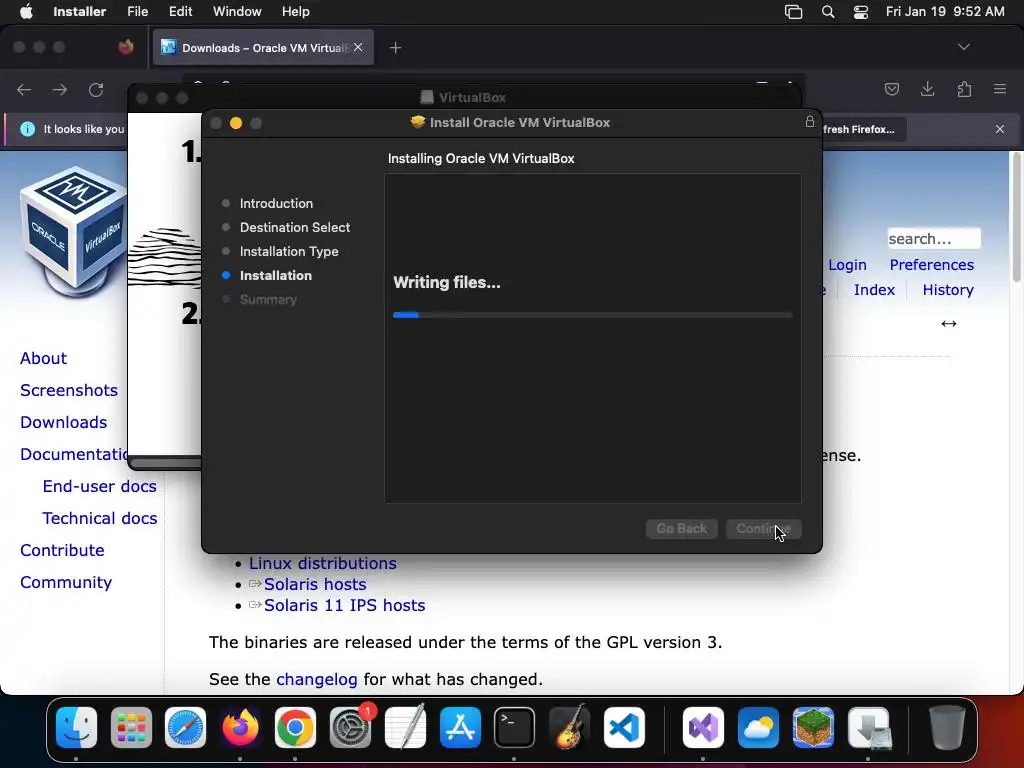Open the Contribute sidebar link
The height and width of the screenshot is (768, 1024).
pyautogui.click(x=62, y=550)
